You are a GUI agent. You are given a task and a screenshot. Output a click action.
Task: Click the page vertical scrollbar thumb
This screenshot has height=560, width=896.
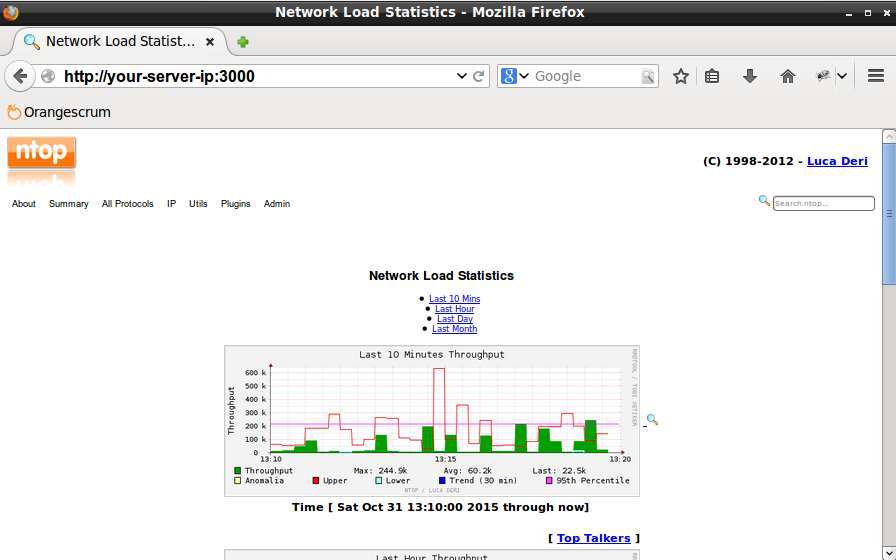coord(889,213)
